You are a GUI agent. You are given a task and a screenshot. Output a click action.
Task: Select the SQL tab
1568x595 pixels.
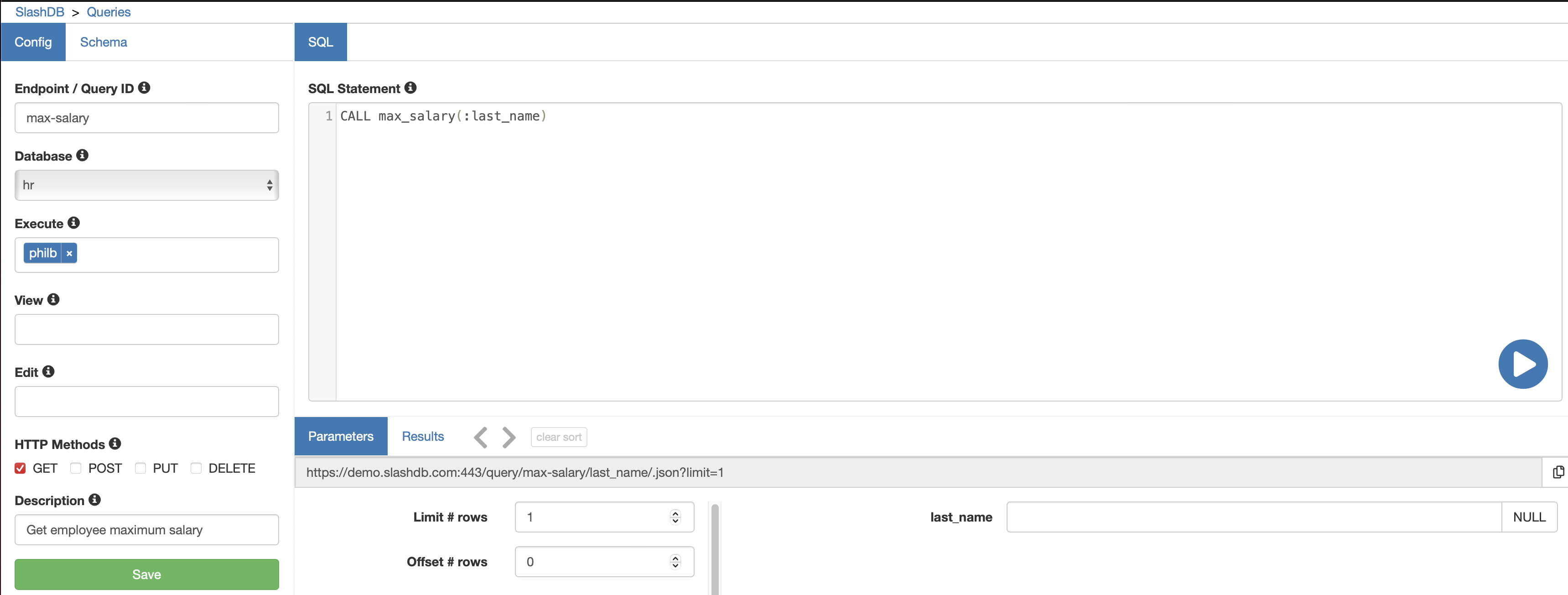pos(321,42)
